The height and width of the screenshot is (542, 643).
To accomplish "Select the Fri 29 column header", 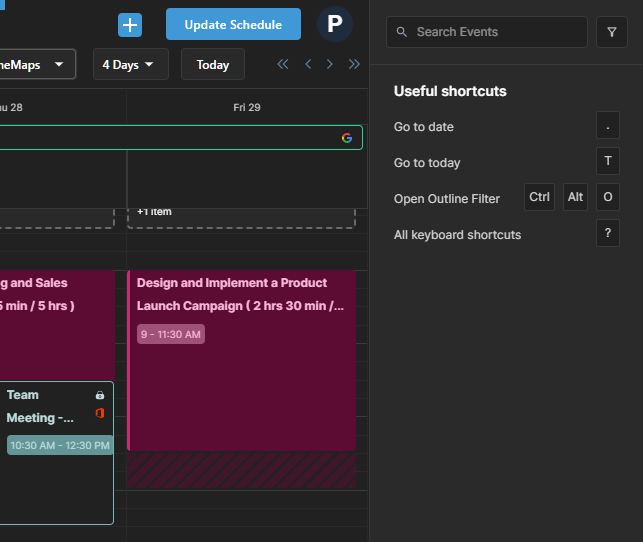I will coord(247,107).
